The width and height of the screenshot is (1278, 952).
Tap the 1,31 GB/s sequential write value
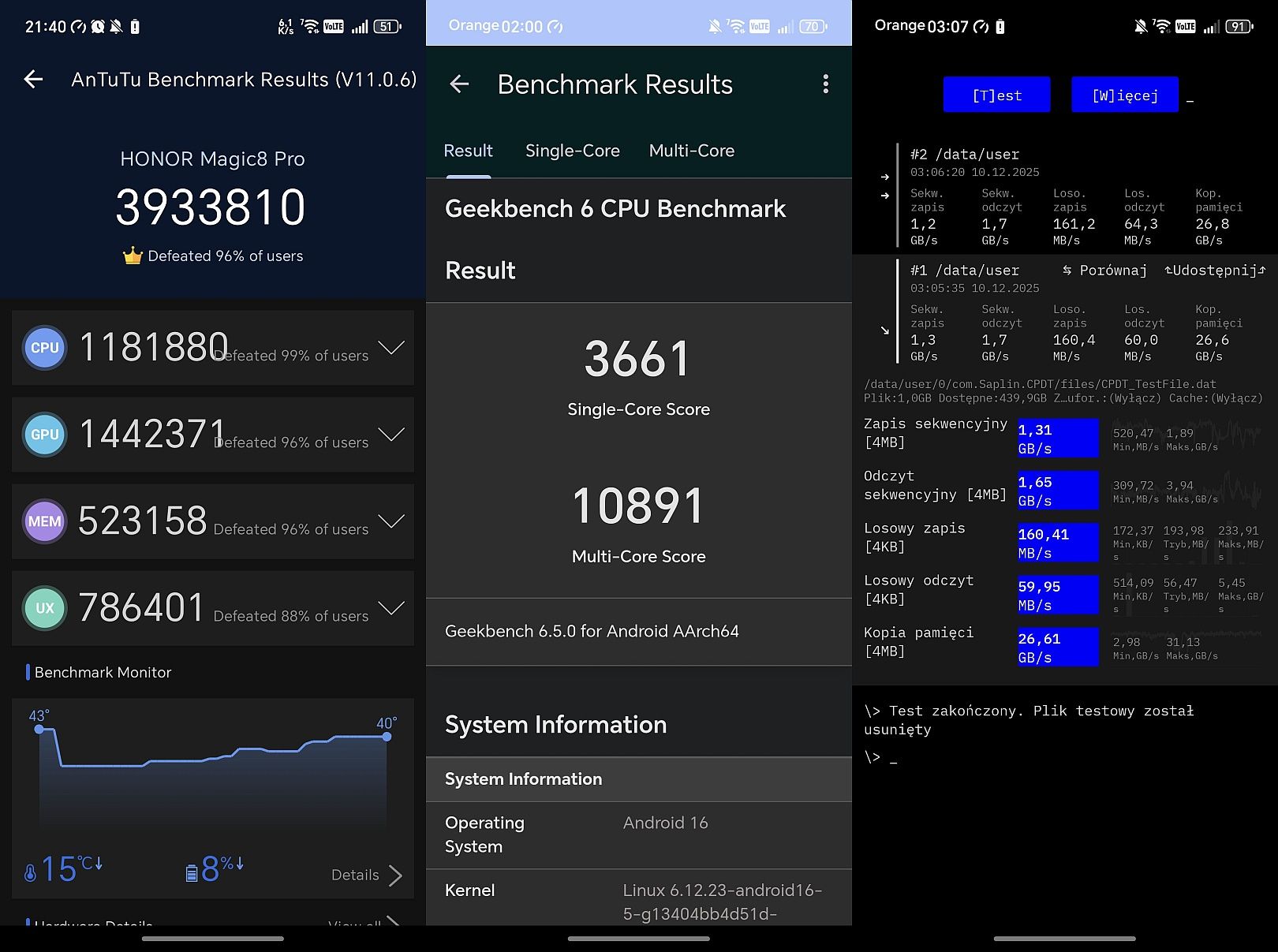click(x=1058, y=439)
